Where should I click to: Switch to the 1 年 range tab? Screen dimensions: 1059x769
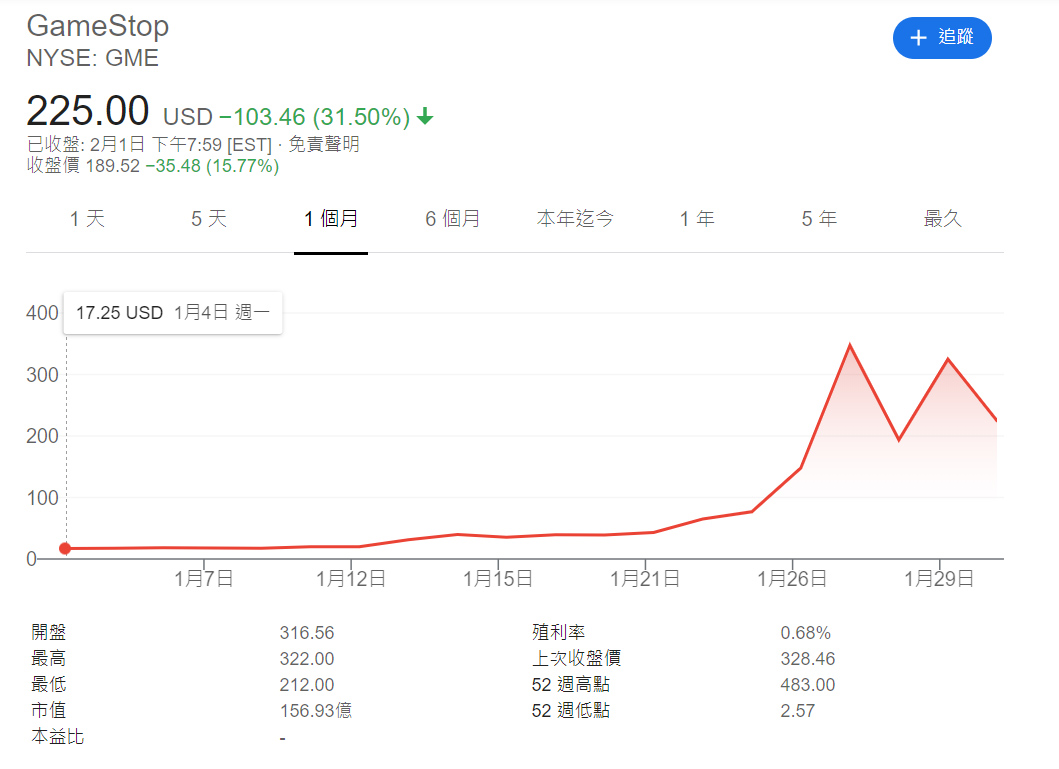coord(697,219)
